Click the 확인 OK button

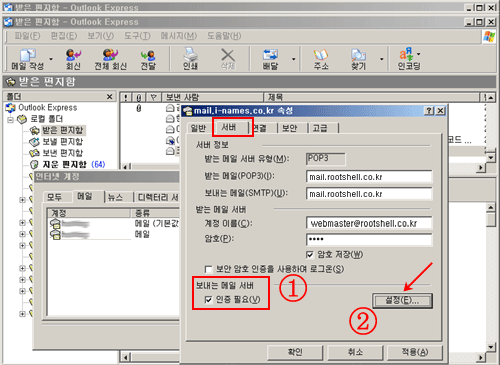point(295,352)
